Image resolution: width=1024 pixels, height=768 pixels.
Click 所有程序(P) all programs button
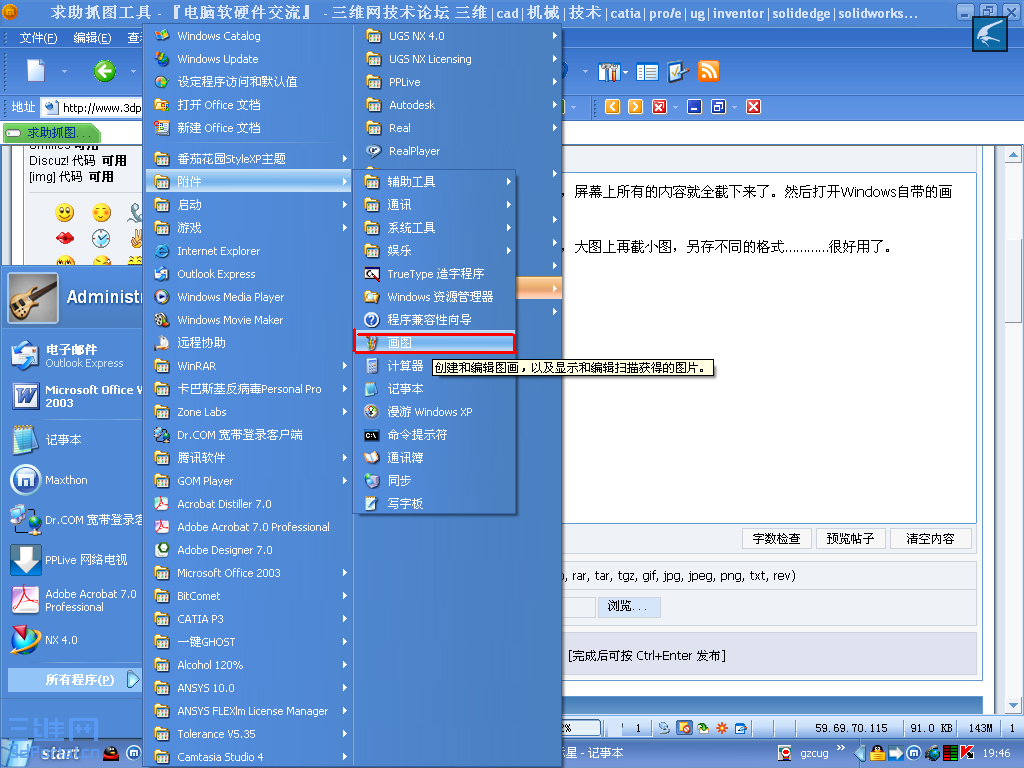[74, 679]
